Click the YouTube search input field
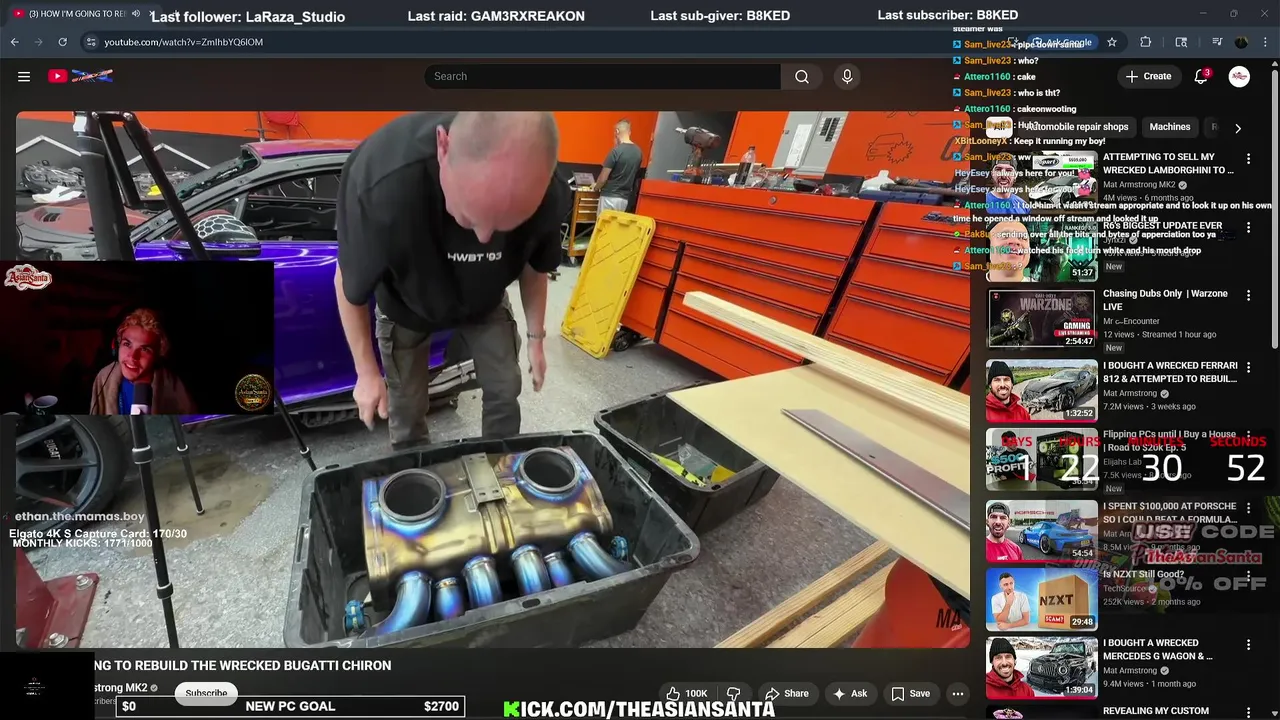The width and height of the screenshot is (1280, 720). click(603, 76)
